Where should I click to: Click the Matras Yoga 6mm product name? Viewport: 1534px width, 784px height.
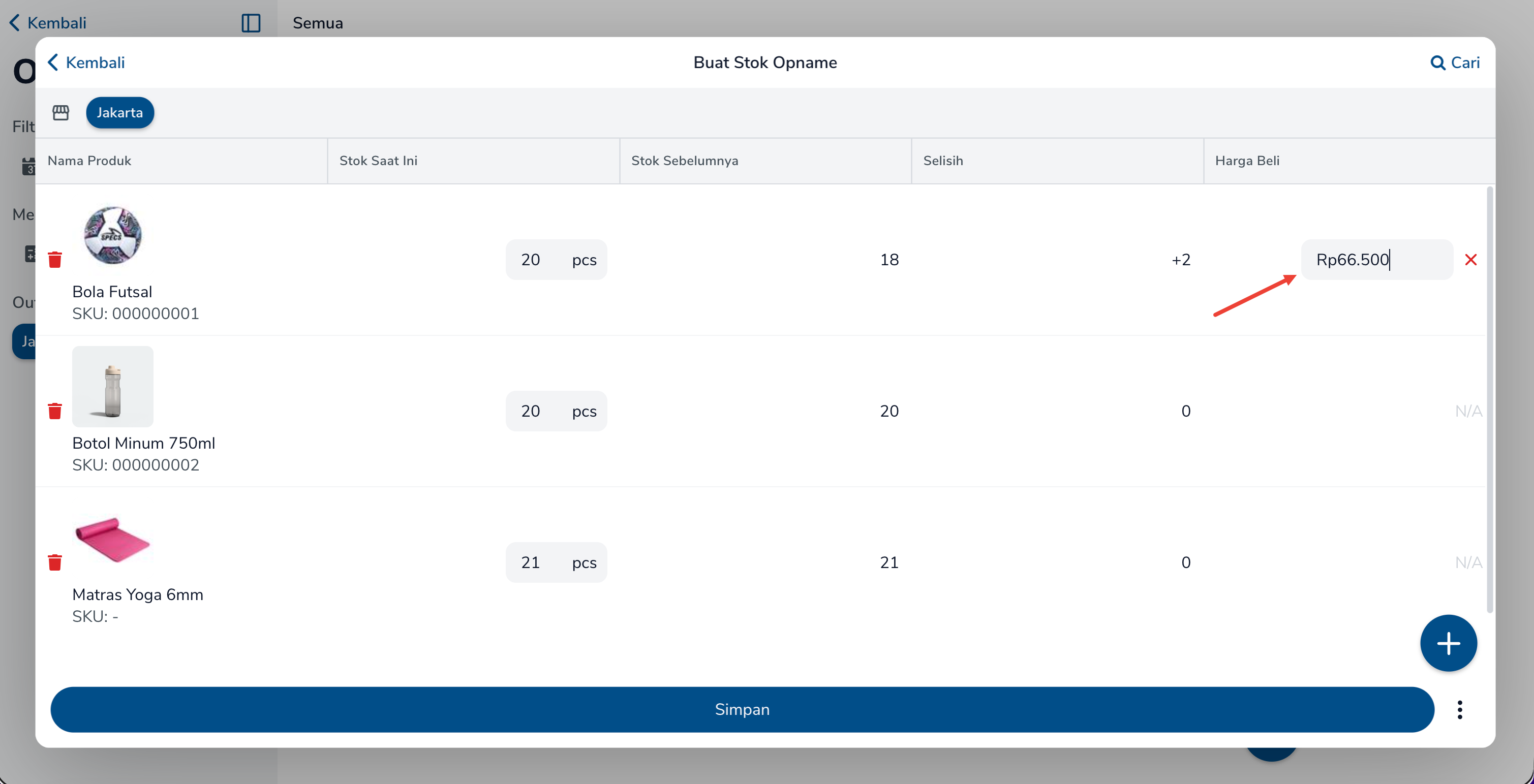coord(138,594)
